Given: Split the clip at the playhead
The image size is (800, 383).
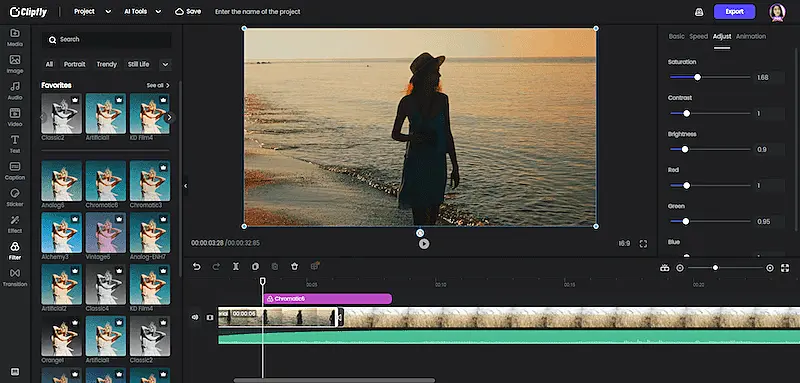Looking at the screenshot, I should (x=236, y=266).
